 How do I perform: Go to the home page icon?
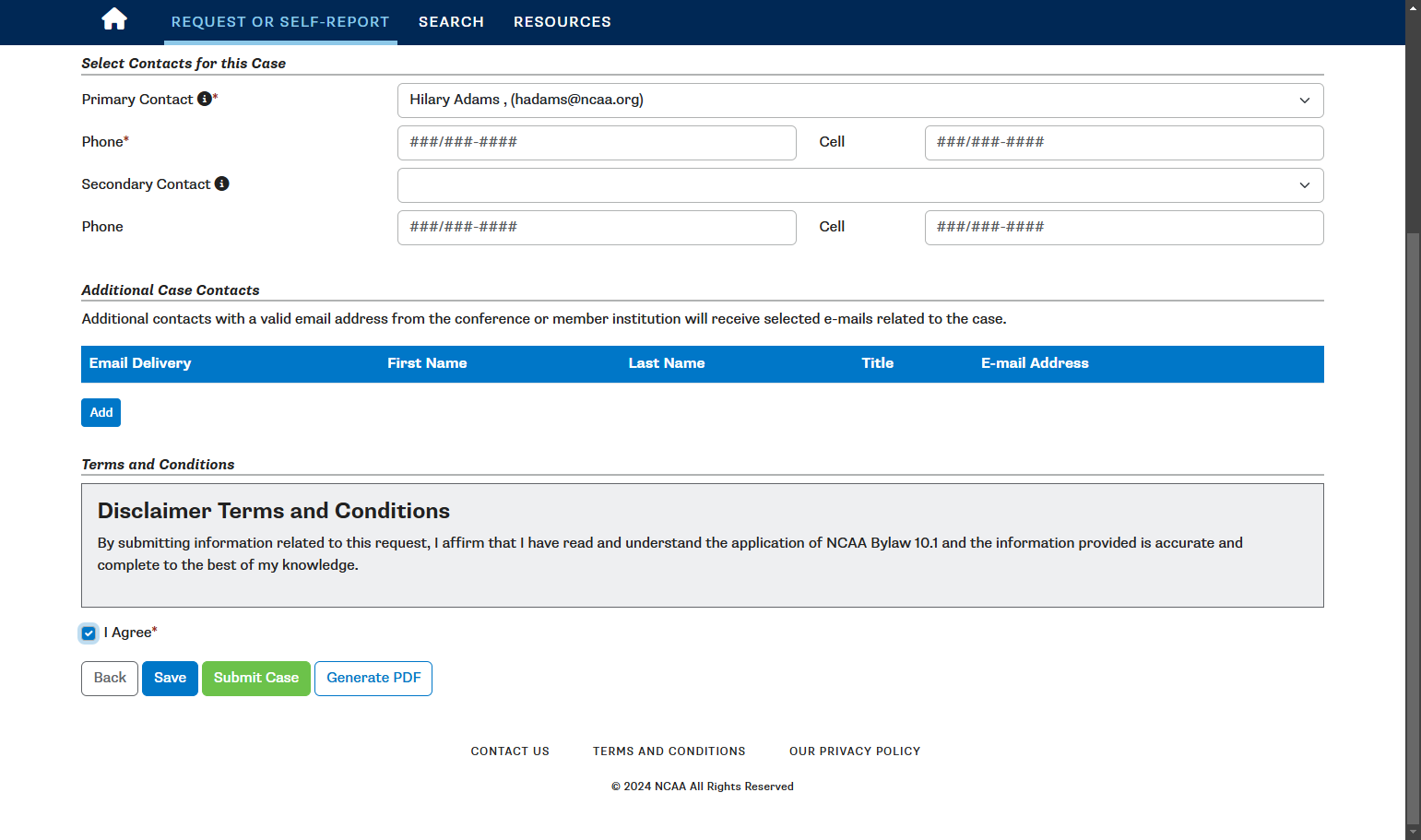114,19
